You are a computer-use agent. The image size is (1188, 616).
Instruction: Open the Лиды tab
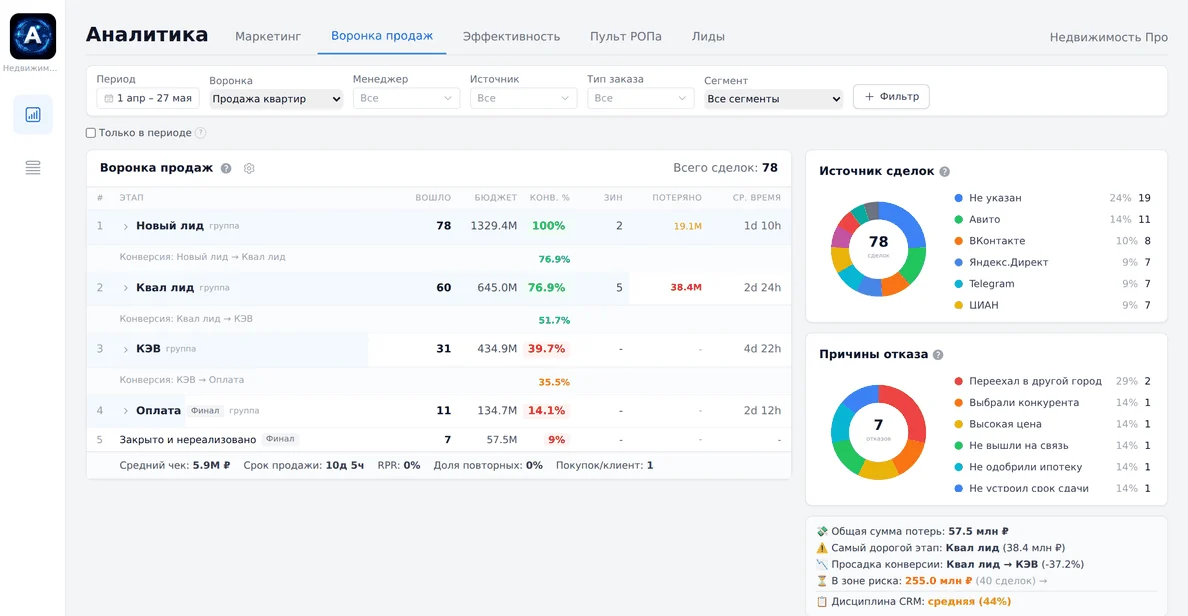708,36
